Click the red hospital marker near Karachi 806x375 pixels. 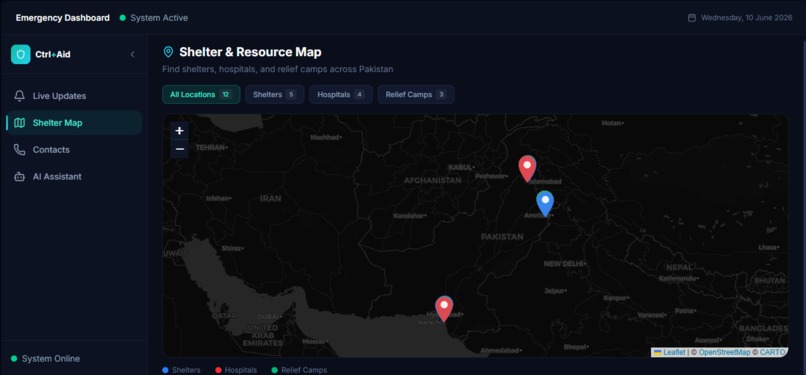444,308
